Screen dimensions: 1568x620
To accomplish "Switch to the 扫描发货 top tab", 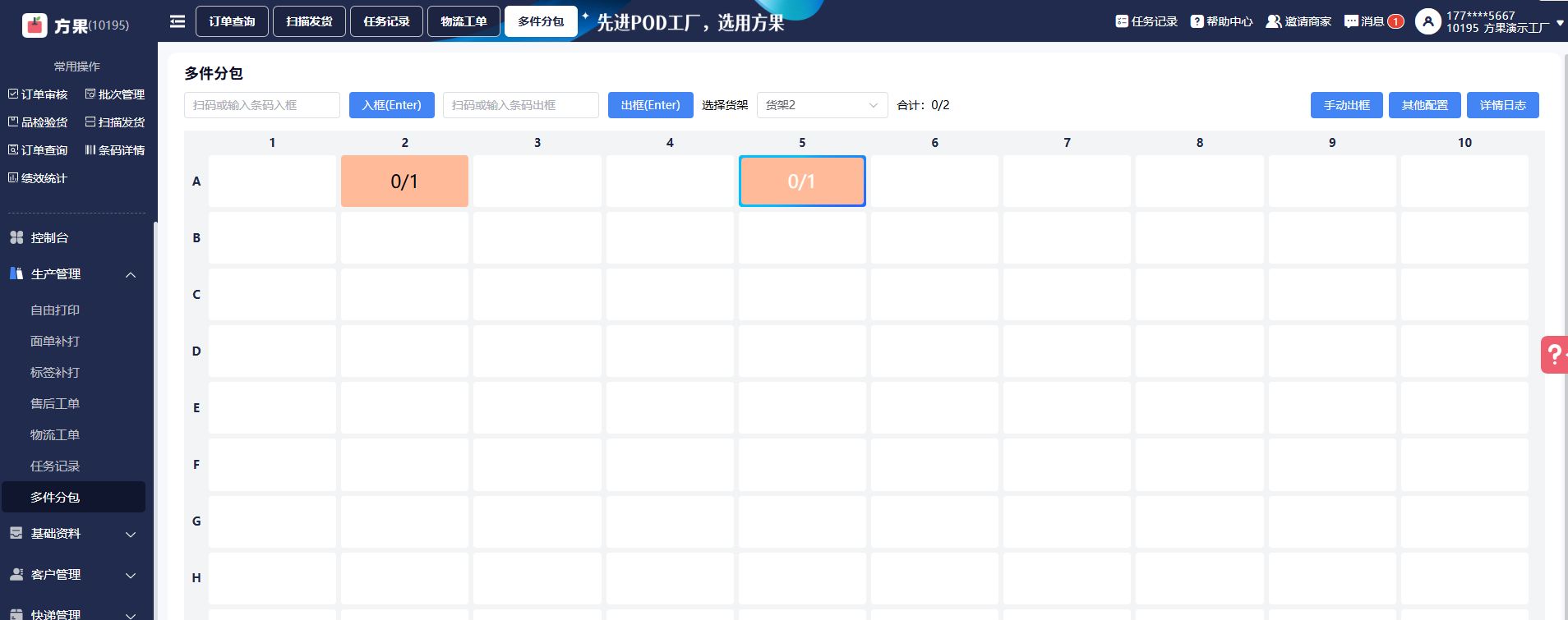I will 309,21.
